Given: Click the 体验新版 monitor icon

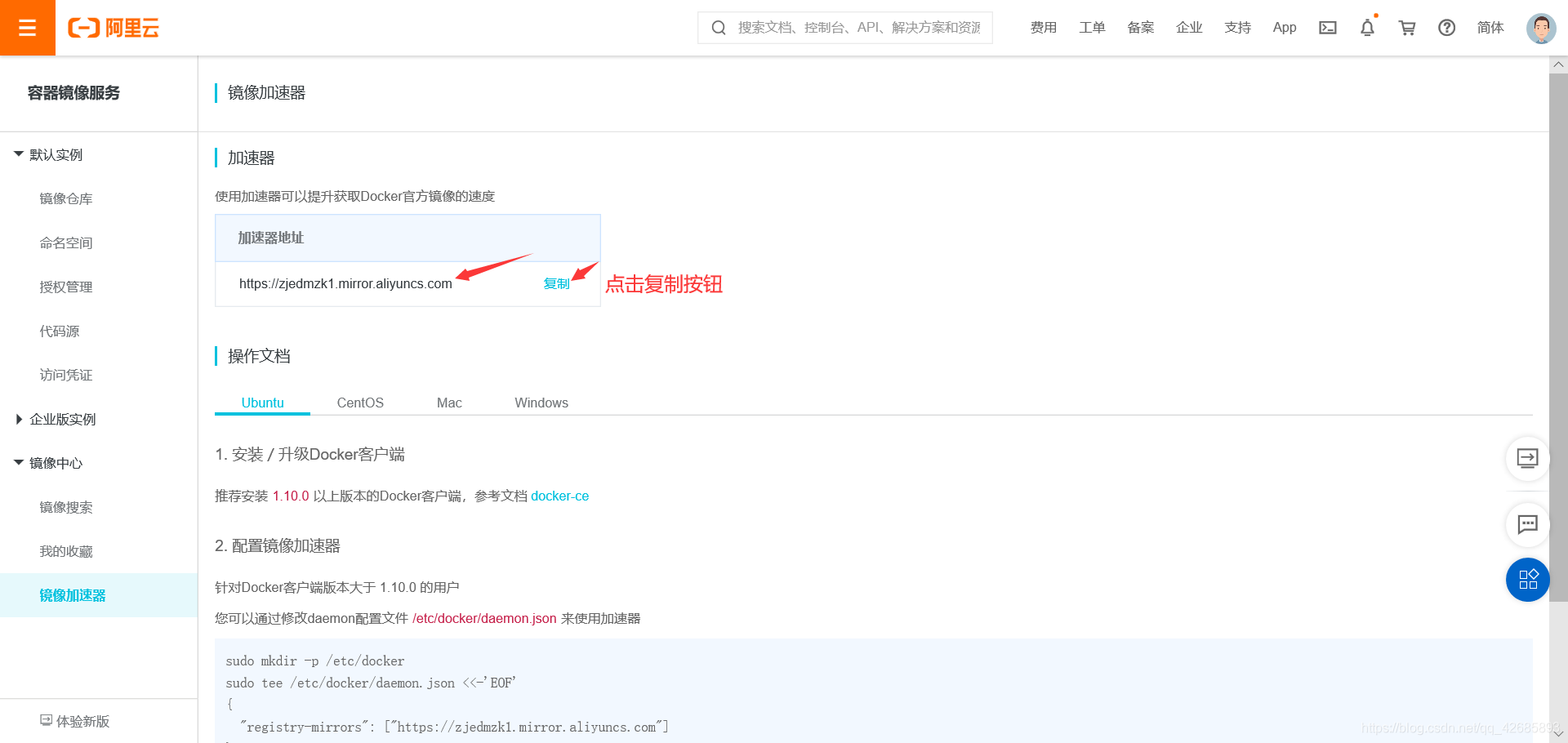Looking at the screenshot, I should 47,720.
